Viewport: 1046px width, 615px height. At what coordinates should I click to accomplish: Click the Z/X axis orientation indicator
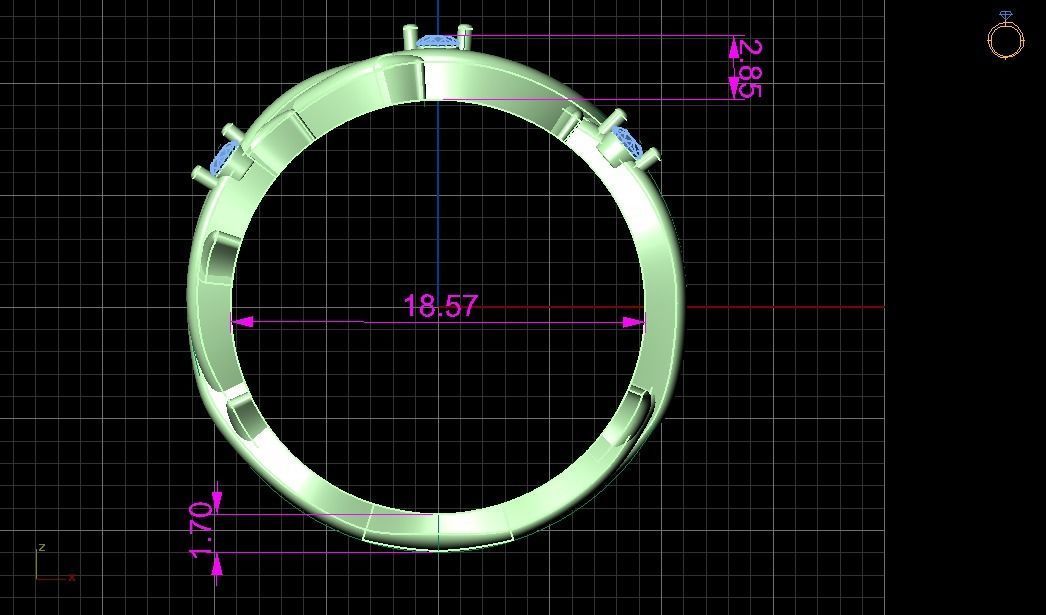tap(55, 563)
